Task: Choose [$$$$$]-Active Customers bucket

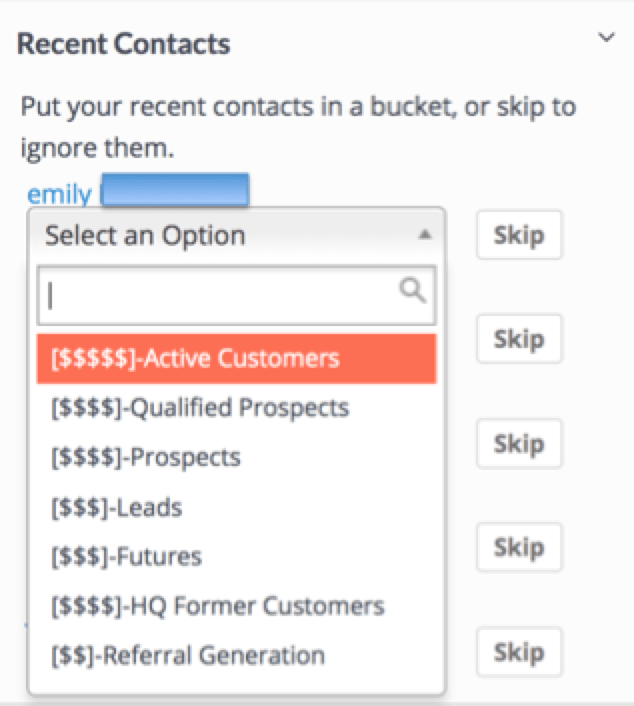Action: pos(236,358)
